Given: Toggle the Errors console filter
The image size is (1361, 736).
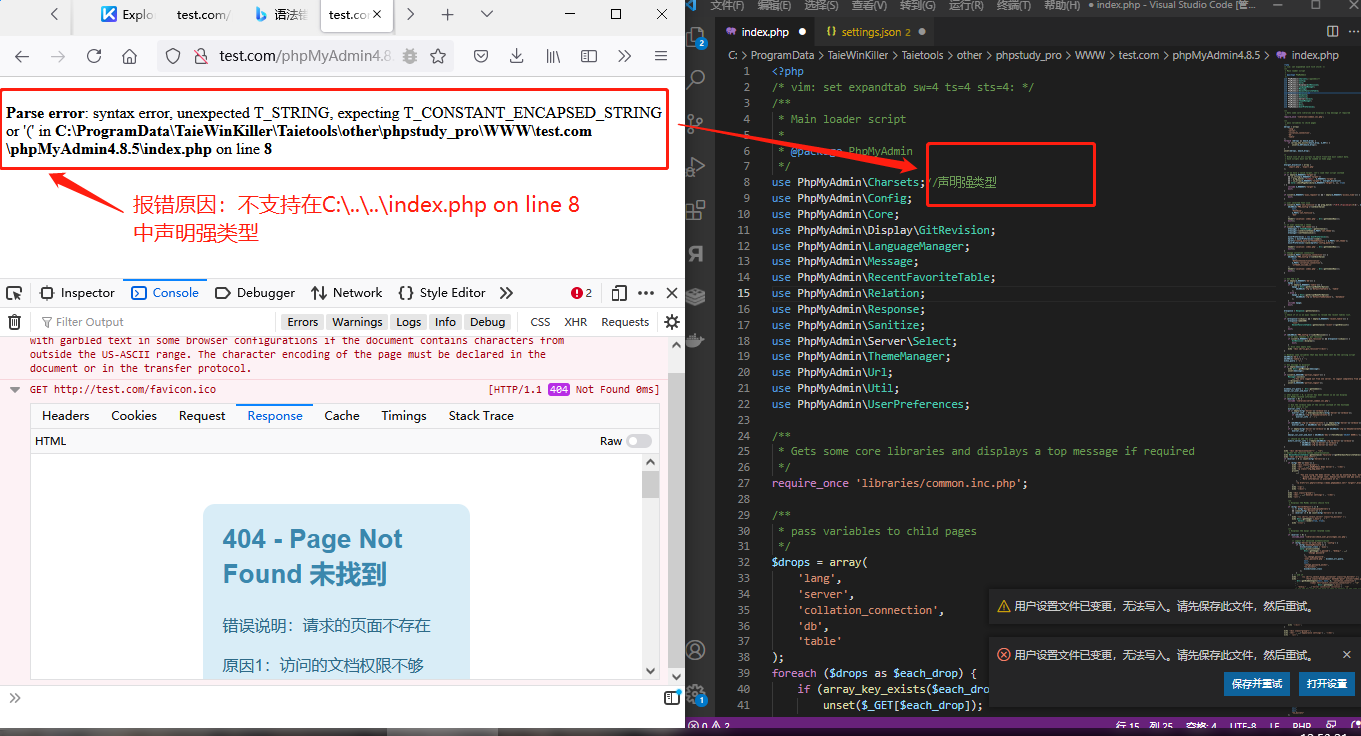Looking at the screenshot, I should (x=302, y=322).
